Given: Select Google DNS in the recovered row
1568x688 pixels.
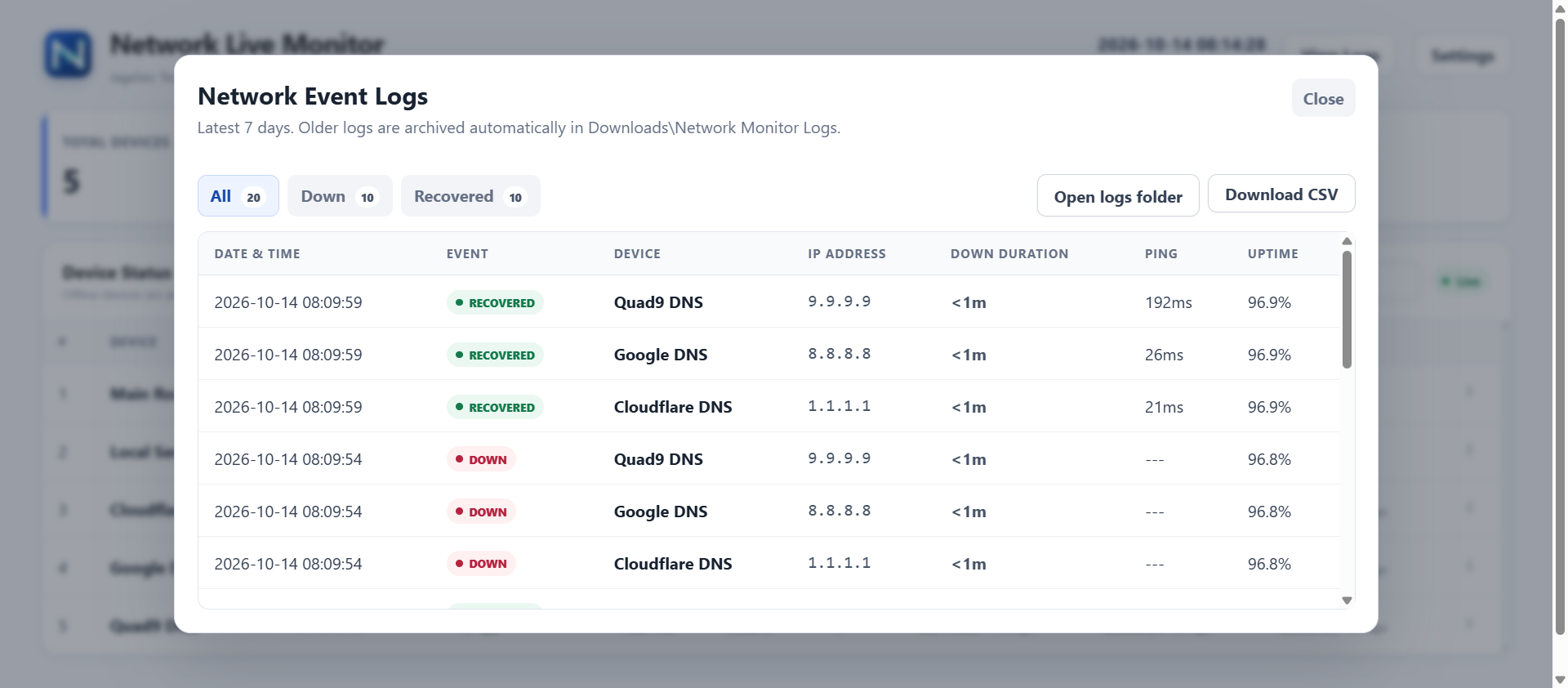Looking at the screenshot, I should coord(661,355).
